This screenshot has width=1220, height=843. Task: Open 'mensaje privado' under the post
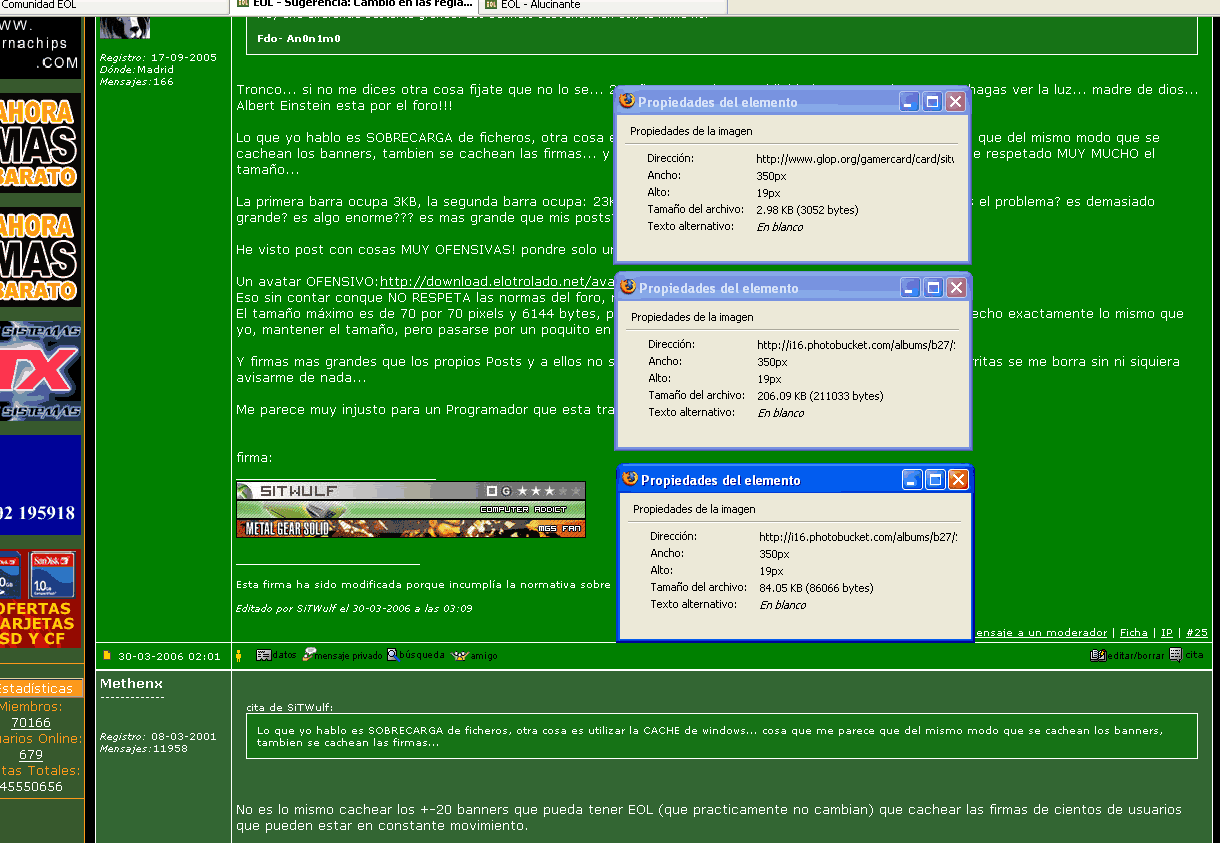tap(309, 656)
